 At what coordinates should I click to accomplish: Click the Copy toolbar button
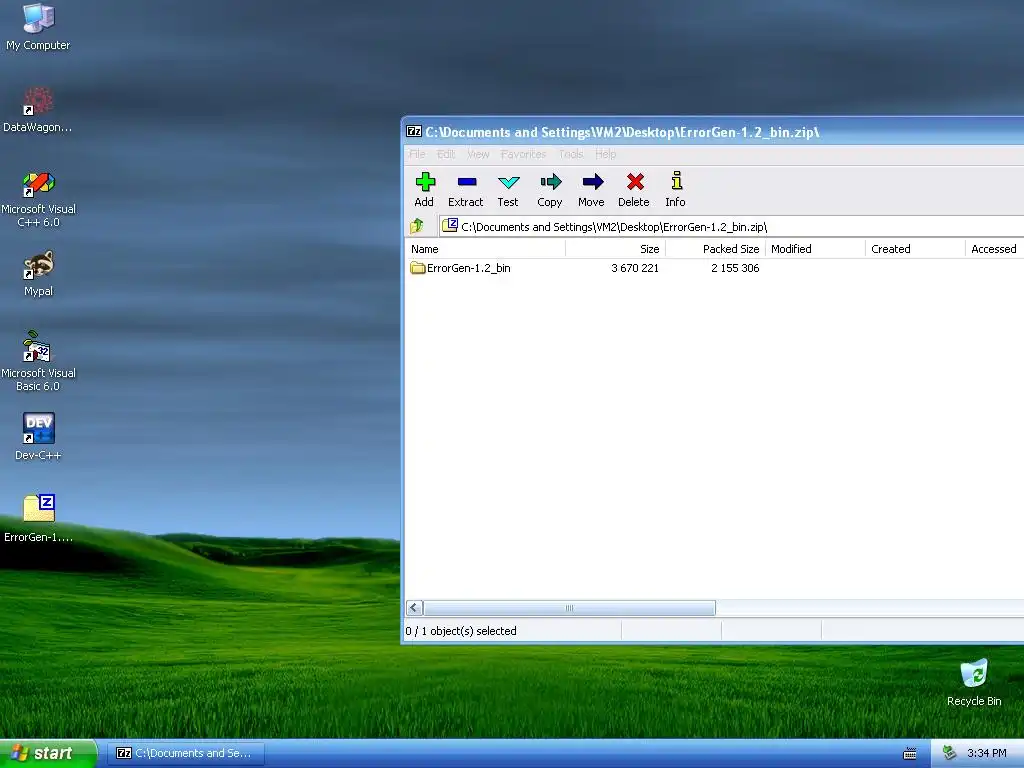click(x=550, y=189)
